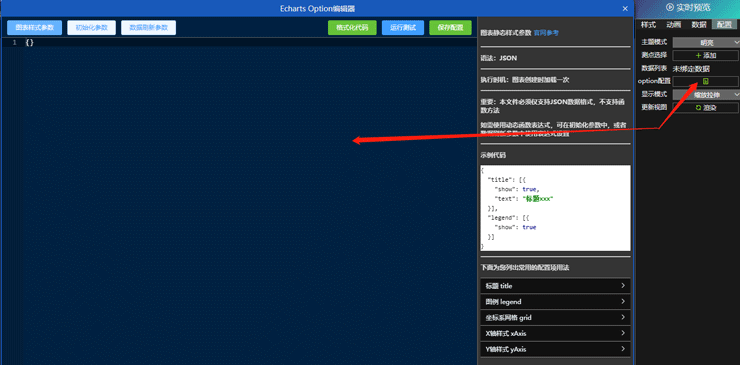Image resolution: width=740 pixels, height=365 pixels.
Task: Click the 格式化代码 button
Action: tap(352, 27)
